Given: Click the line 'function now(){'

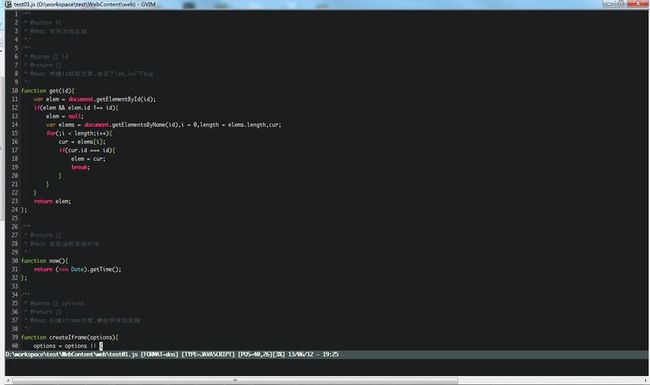Looking at the screenshot, I should (x=45, y=261).
